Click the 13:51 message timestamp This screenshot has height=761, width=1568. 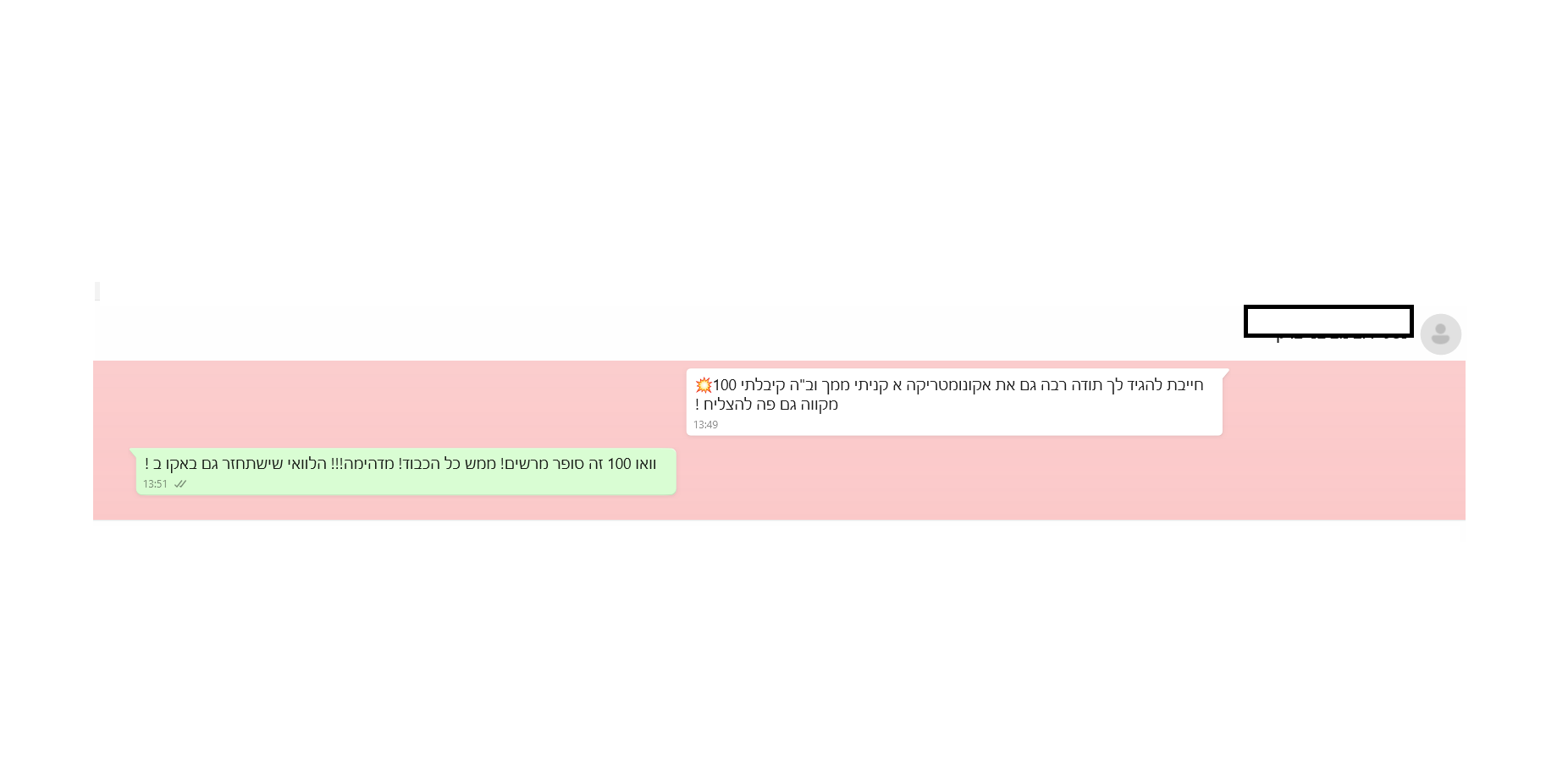click(155, 484)
